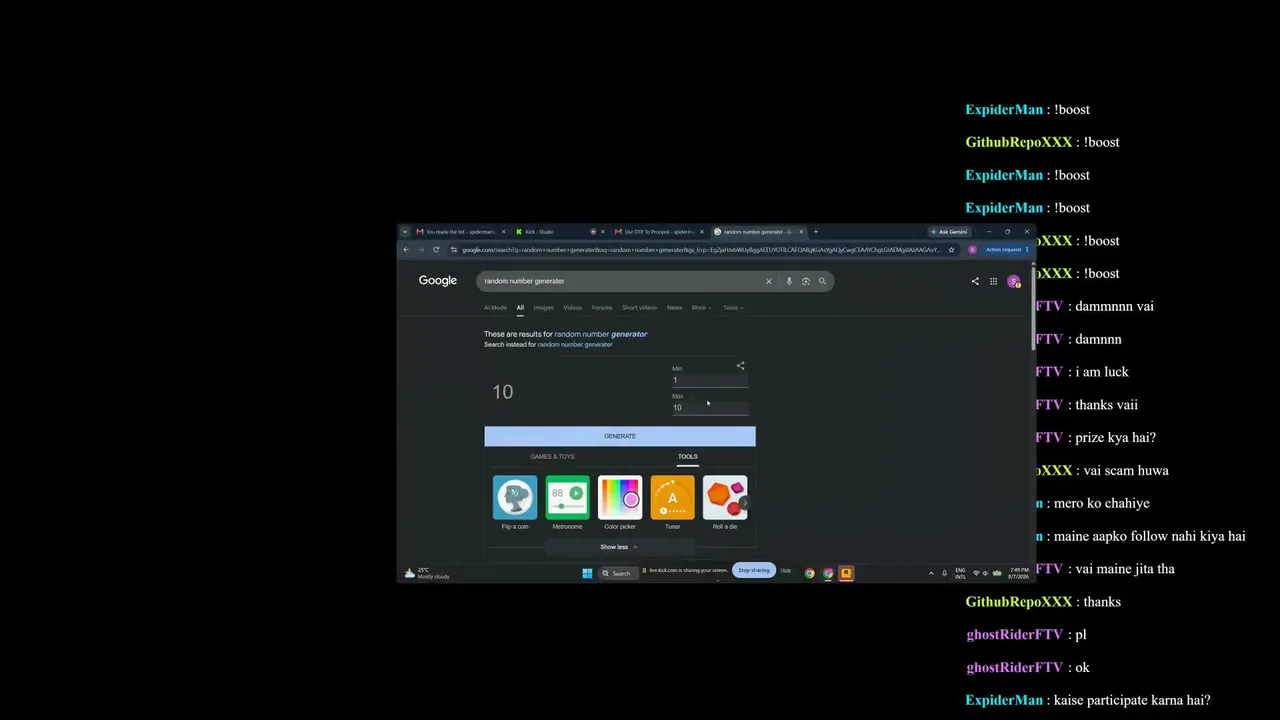Select the Videos search filter

coord(572,308)
